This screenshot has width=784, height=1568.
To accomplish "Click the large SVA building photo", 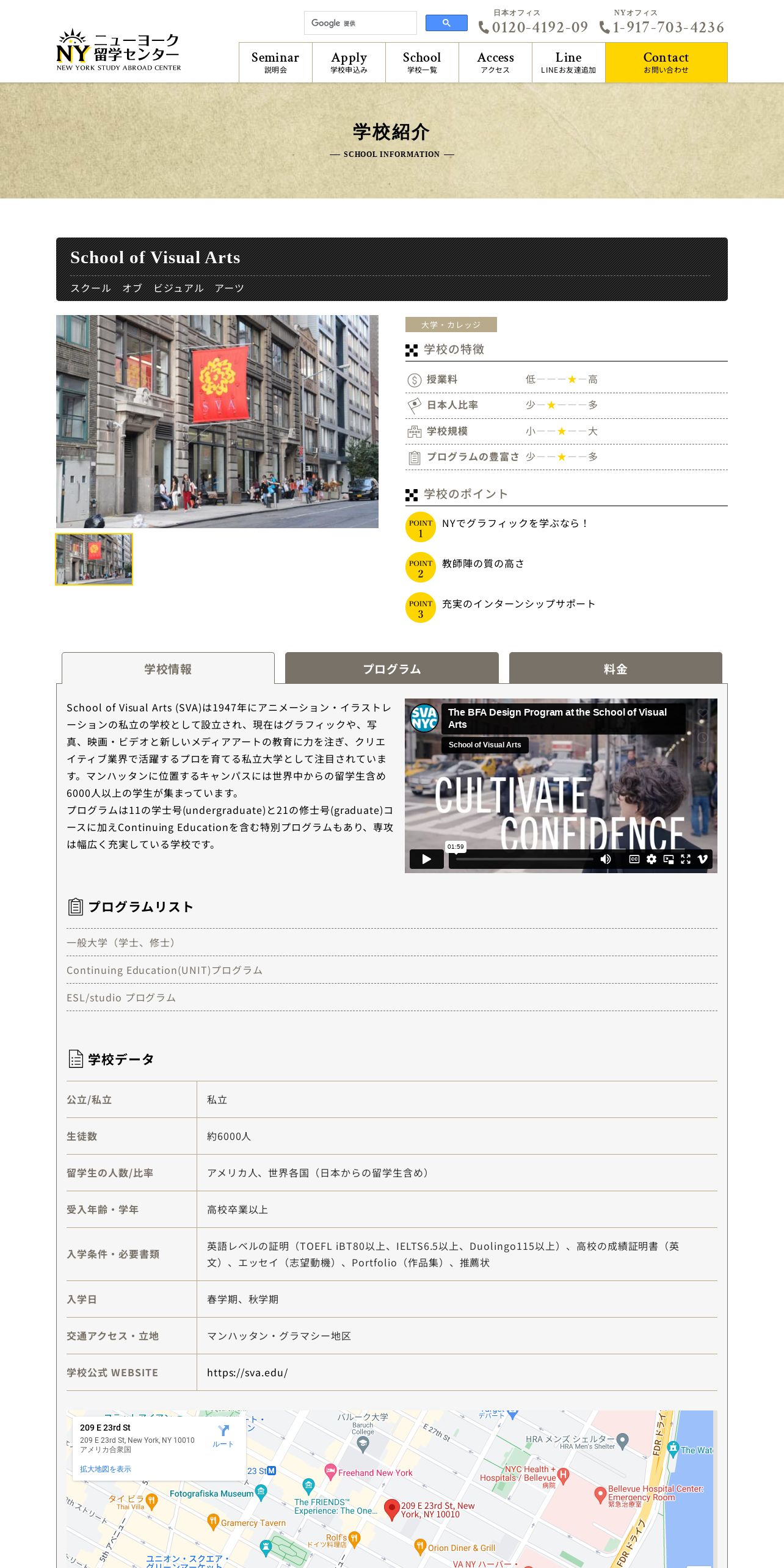I will coord(217,421).
